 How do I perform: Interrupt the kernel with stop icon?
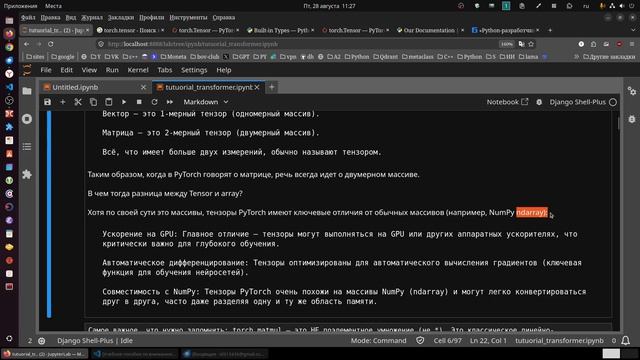[x=139, y=102]
